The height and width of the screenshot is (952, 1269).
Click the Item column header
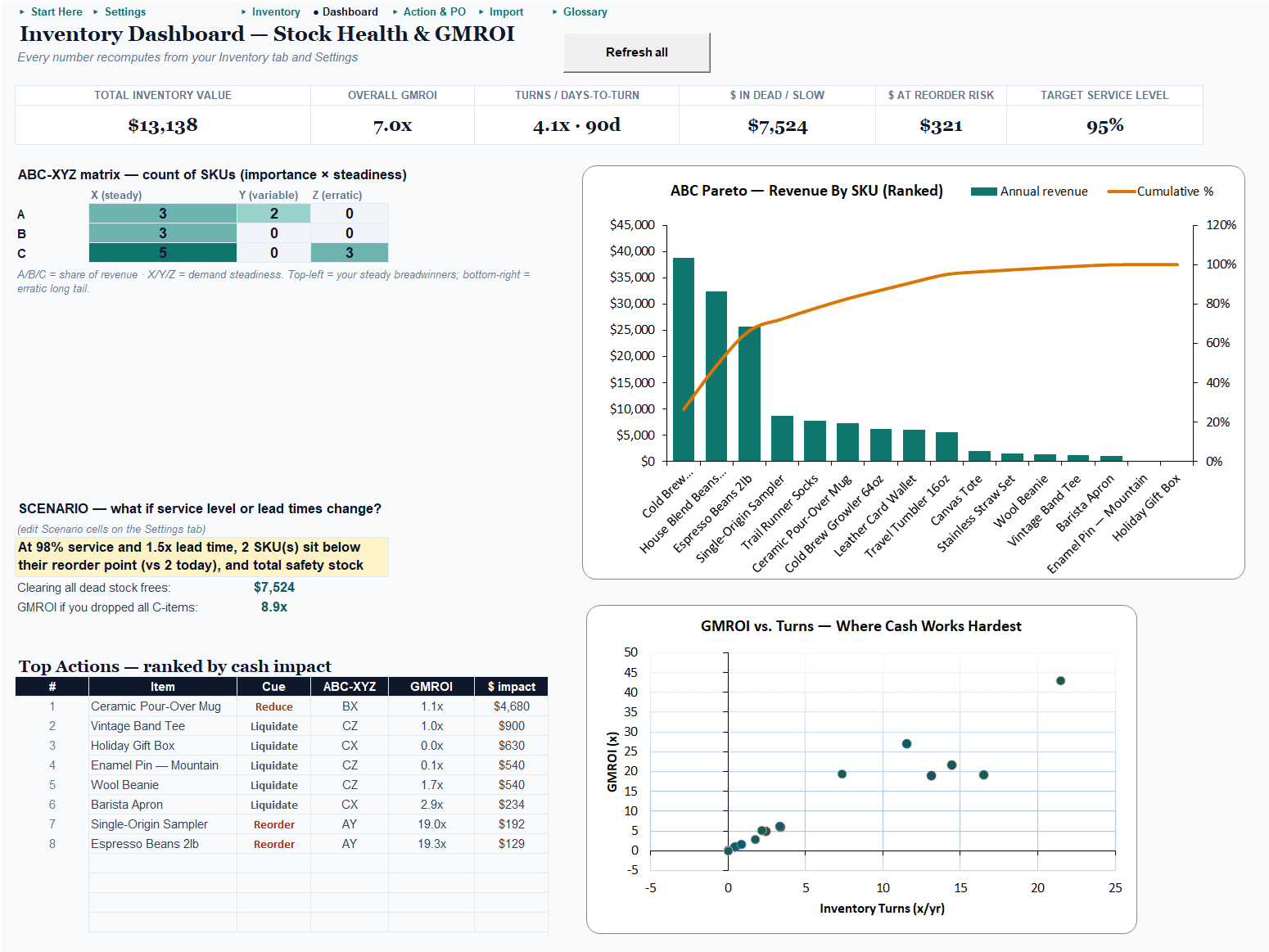click(163, 687)
